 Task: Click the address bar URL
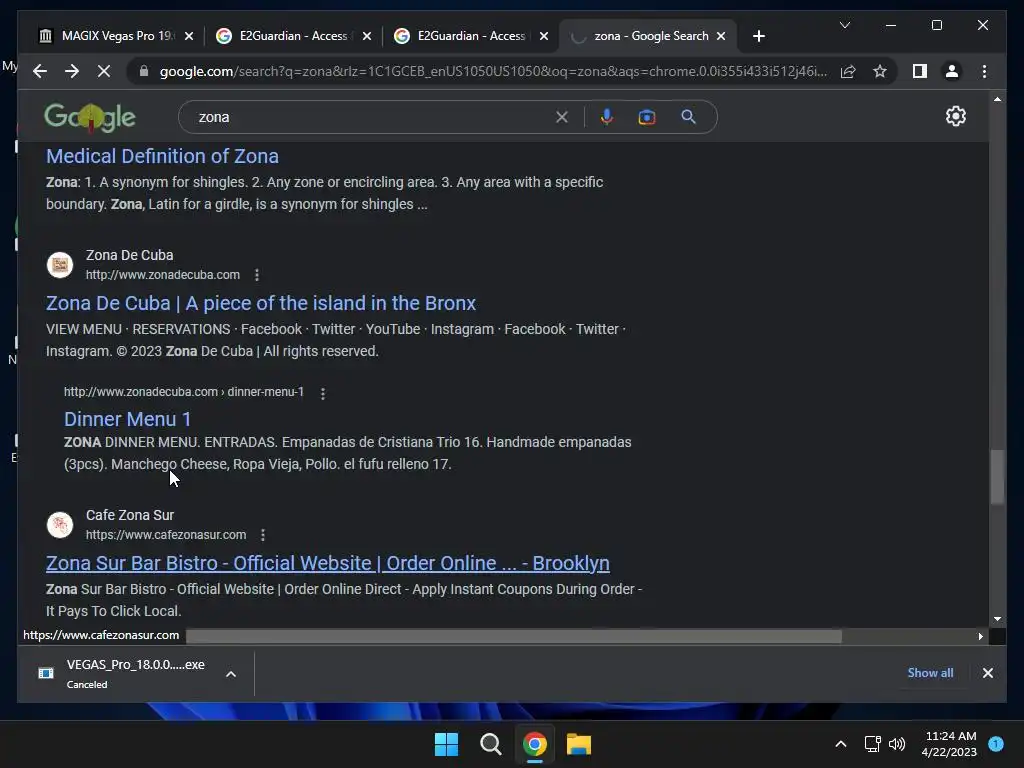(493, 71)
